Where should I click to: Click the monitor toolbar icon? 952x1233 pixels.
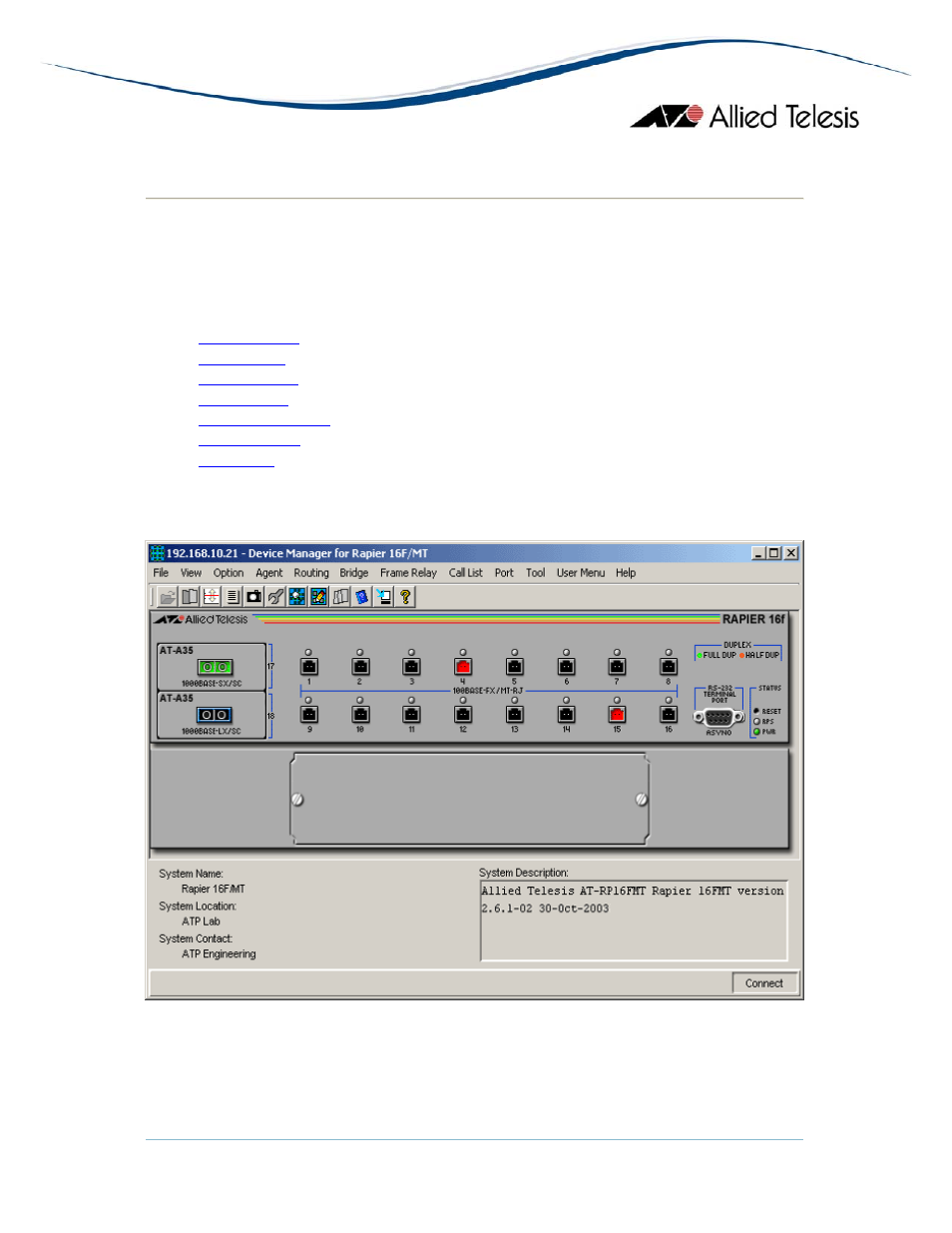click(384, 597)
